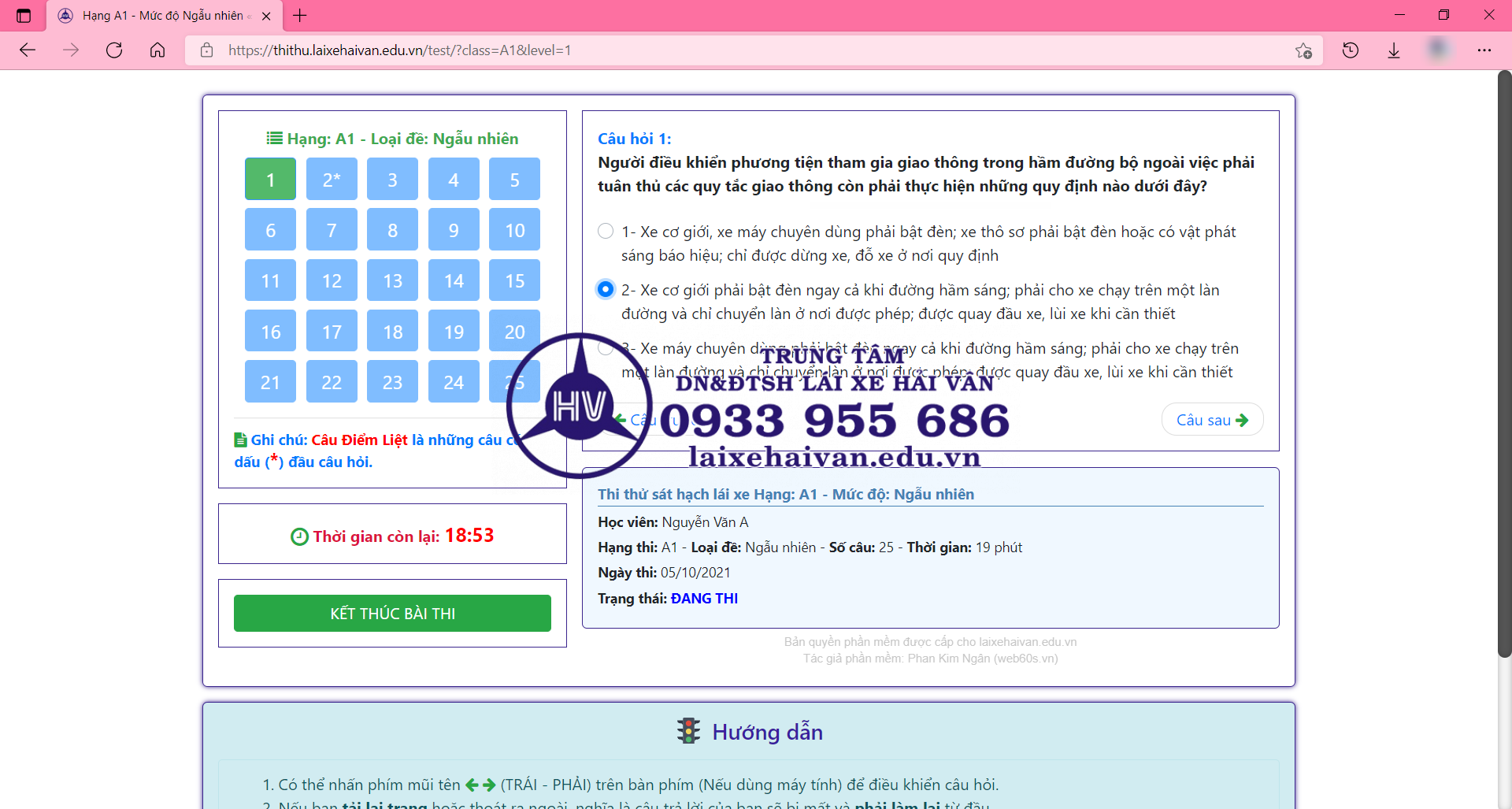Add this page to favorites star icon
The image size is (1512, 809).
coord(1303,50)
